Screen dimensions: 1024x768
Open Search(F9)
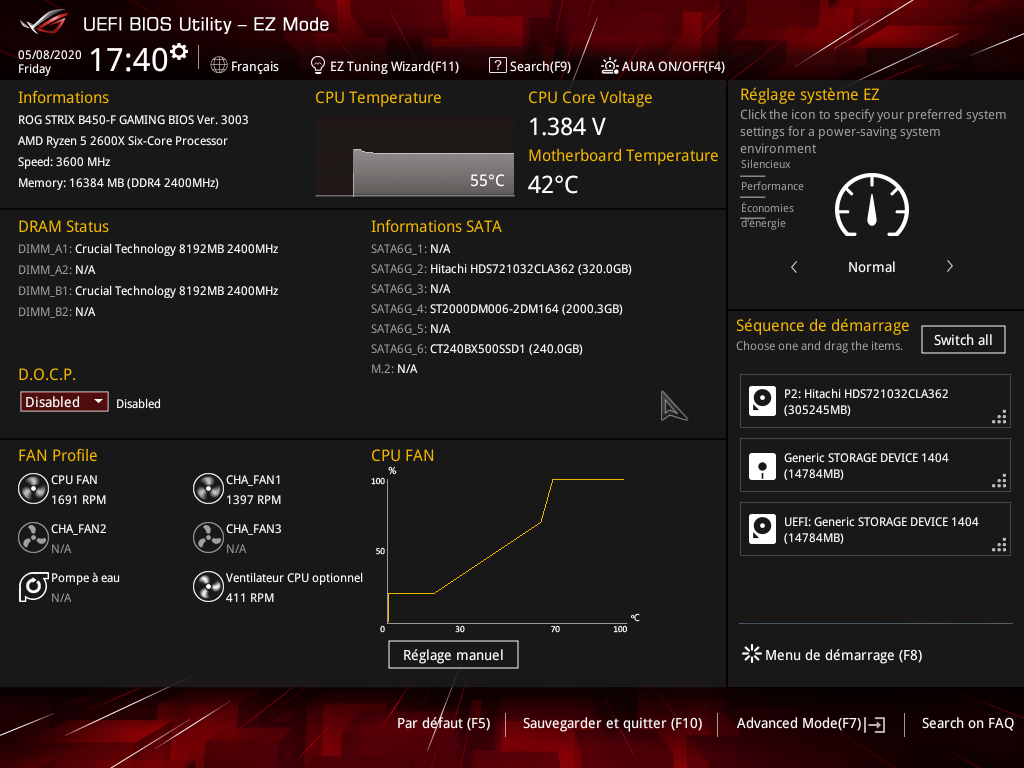click(x=530, y=66)
